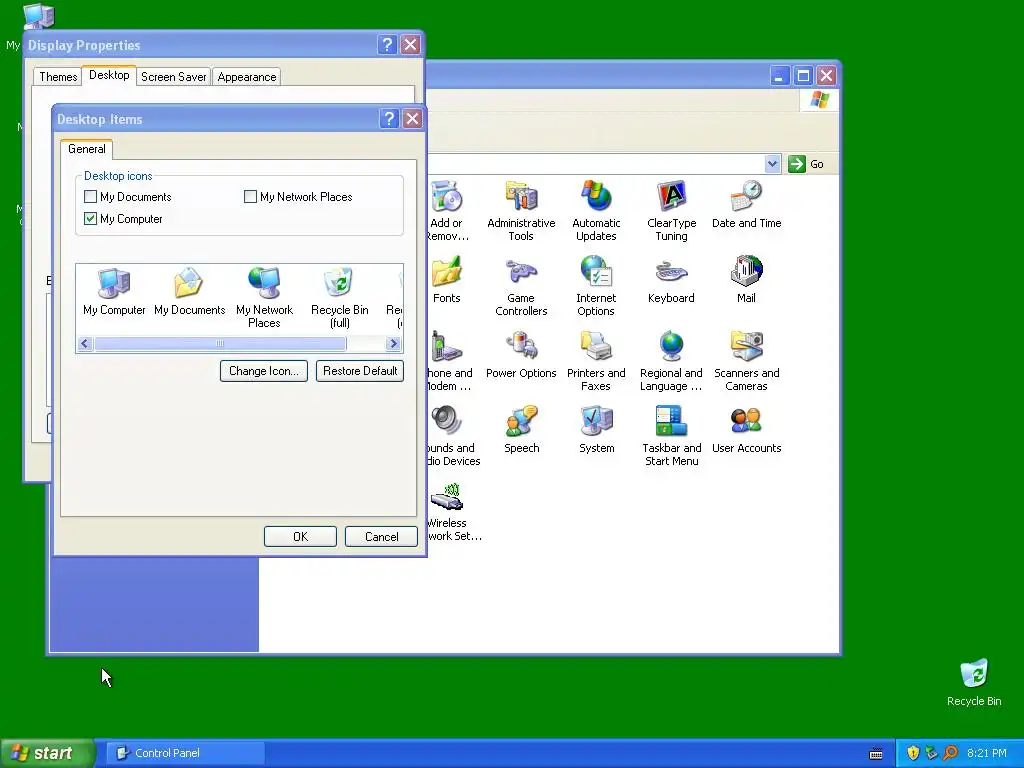1024x768 pixels.
Task: Click the magnifier tray icon
Action: (x=950, y=753)
